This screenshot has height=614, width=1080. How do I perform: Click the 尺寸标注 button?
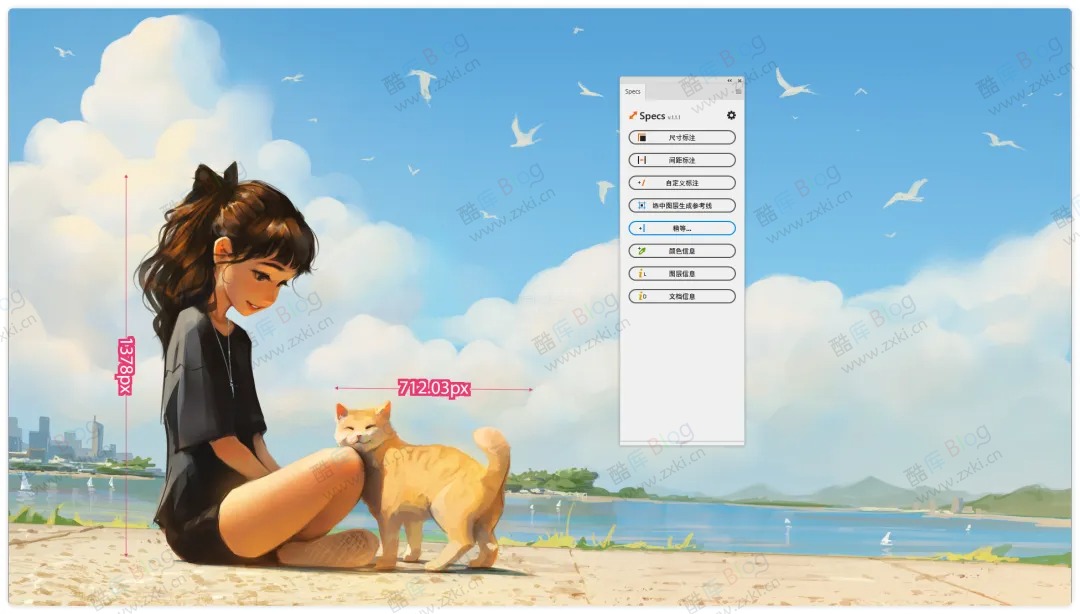(x=681, y=137)
